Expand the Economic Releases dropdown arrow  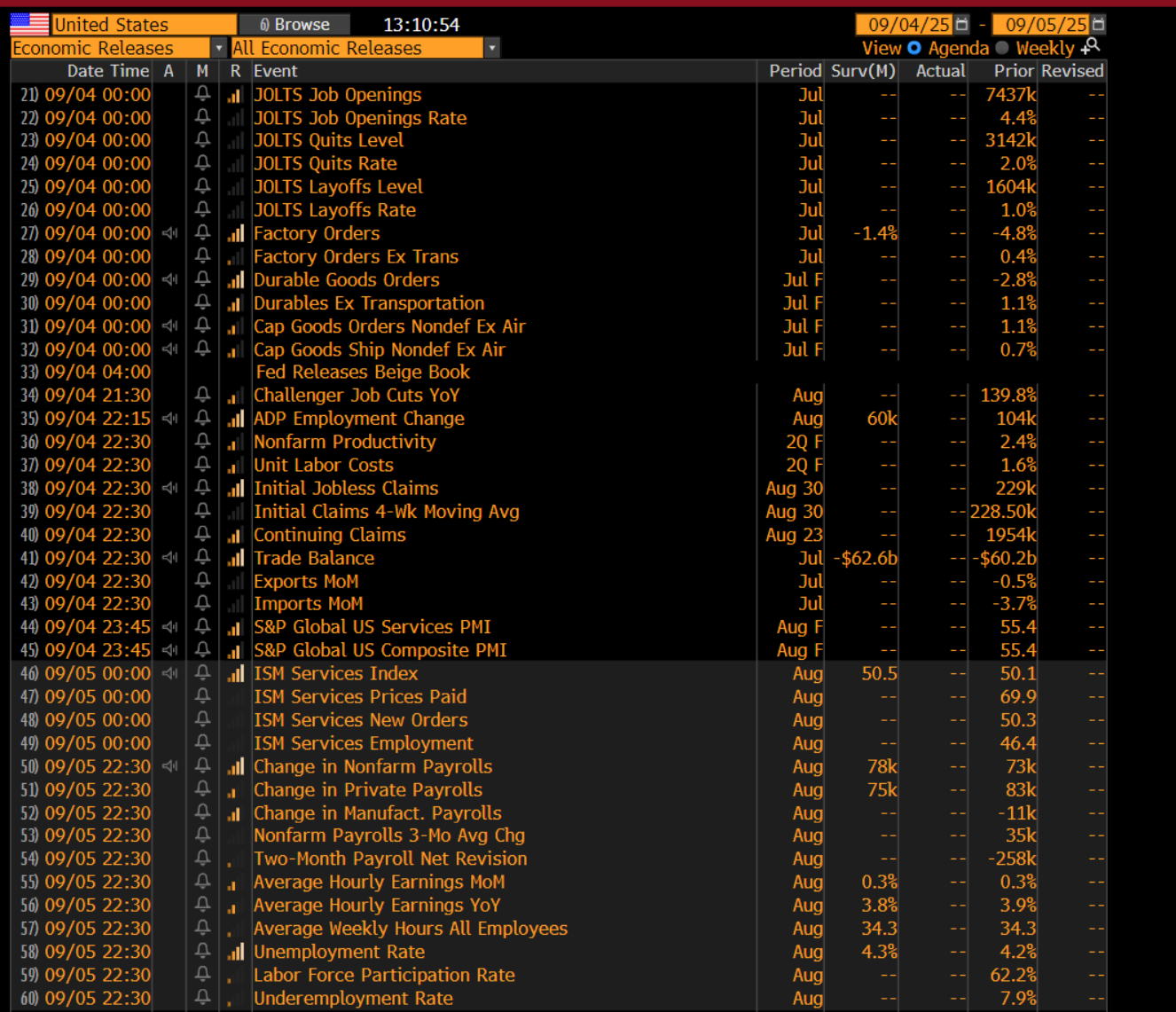[219, 48]
